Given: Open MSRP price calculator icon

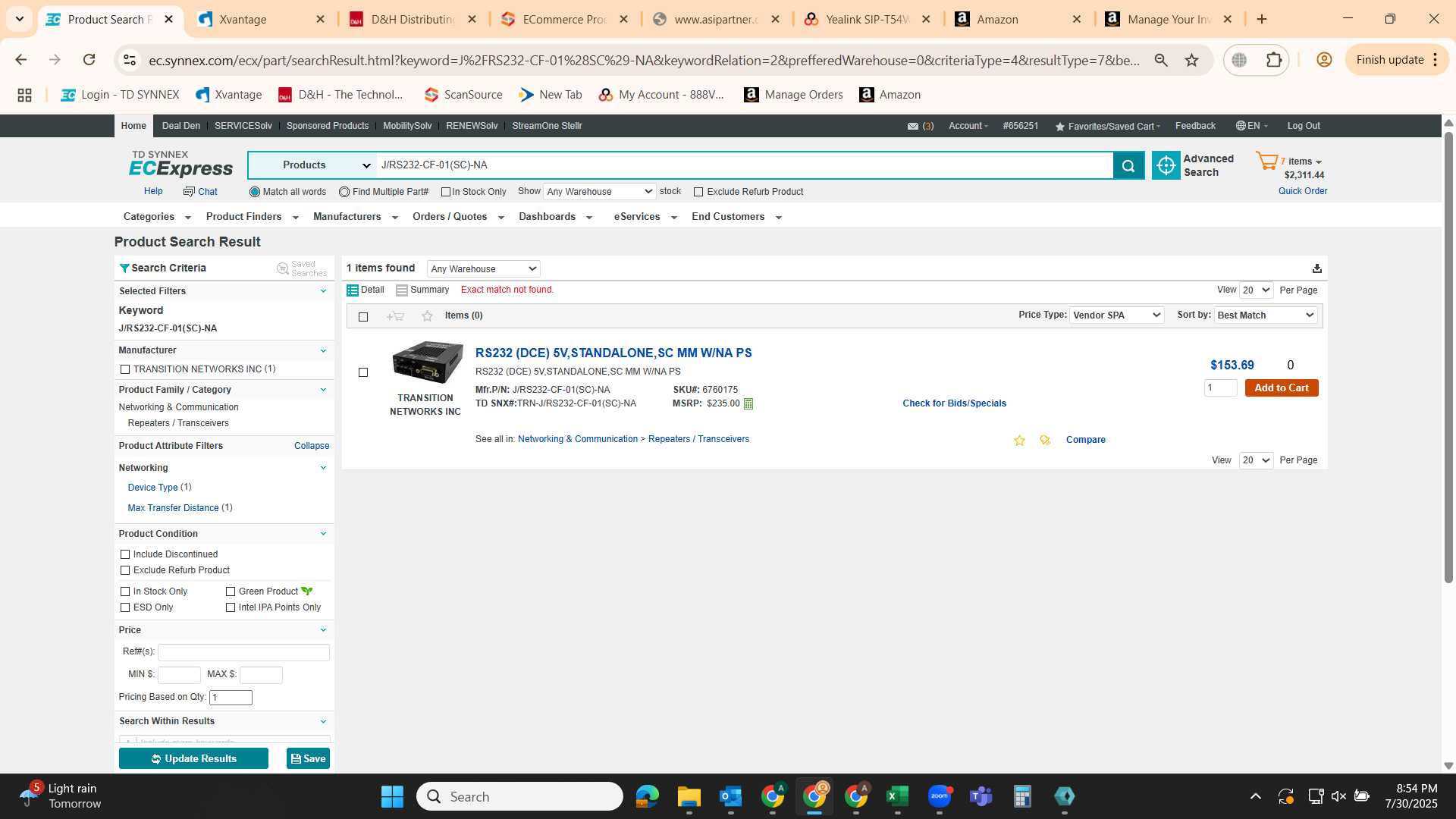Looking at the screenshot, I should [x=748, y=403].
